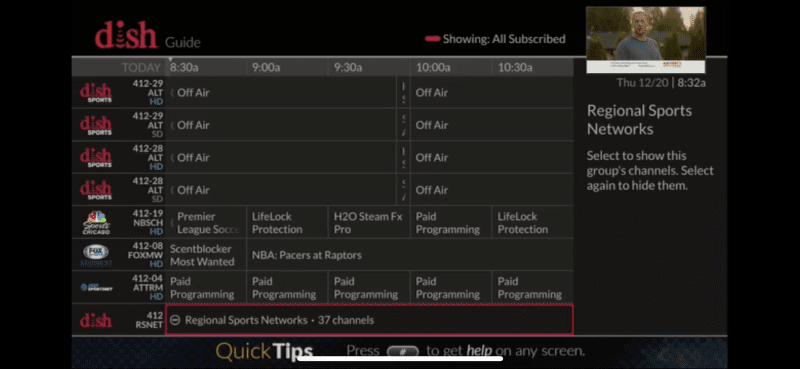Screen dimensions: 800x369
Task: Click the DISH logo on the 412 RSNET row
Action: pos(95,321)
